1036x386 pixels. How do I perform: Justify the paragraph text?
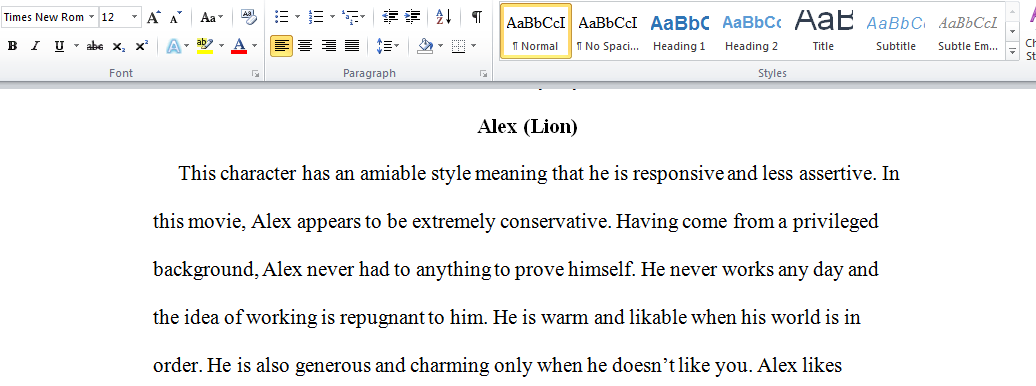point(352,46)
